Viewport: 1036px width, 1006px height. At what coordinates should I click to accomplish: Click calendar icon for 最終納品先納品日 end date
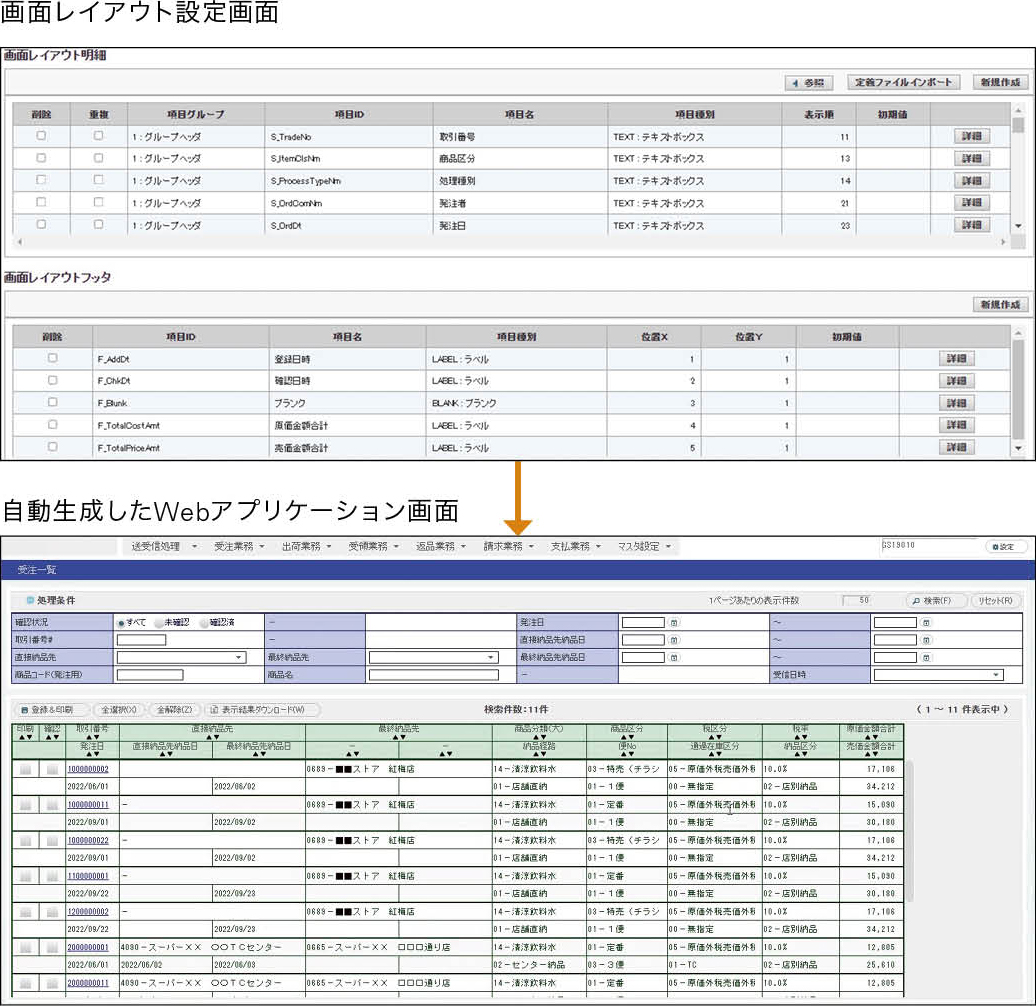[925, 658]
